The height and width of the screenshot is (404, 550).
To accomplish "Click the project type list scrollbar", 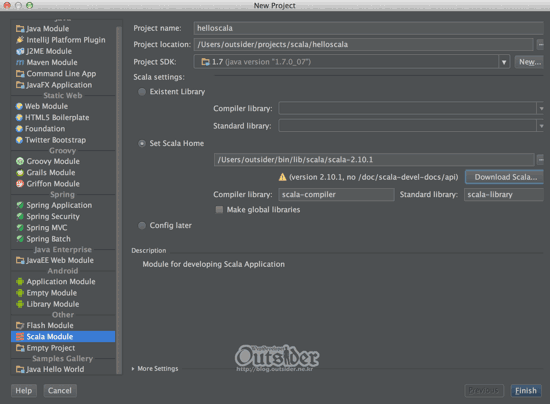I will (119, 200).
